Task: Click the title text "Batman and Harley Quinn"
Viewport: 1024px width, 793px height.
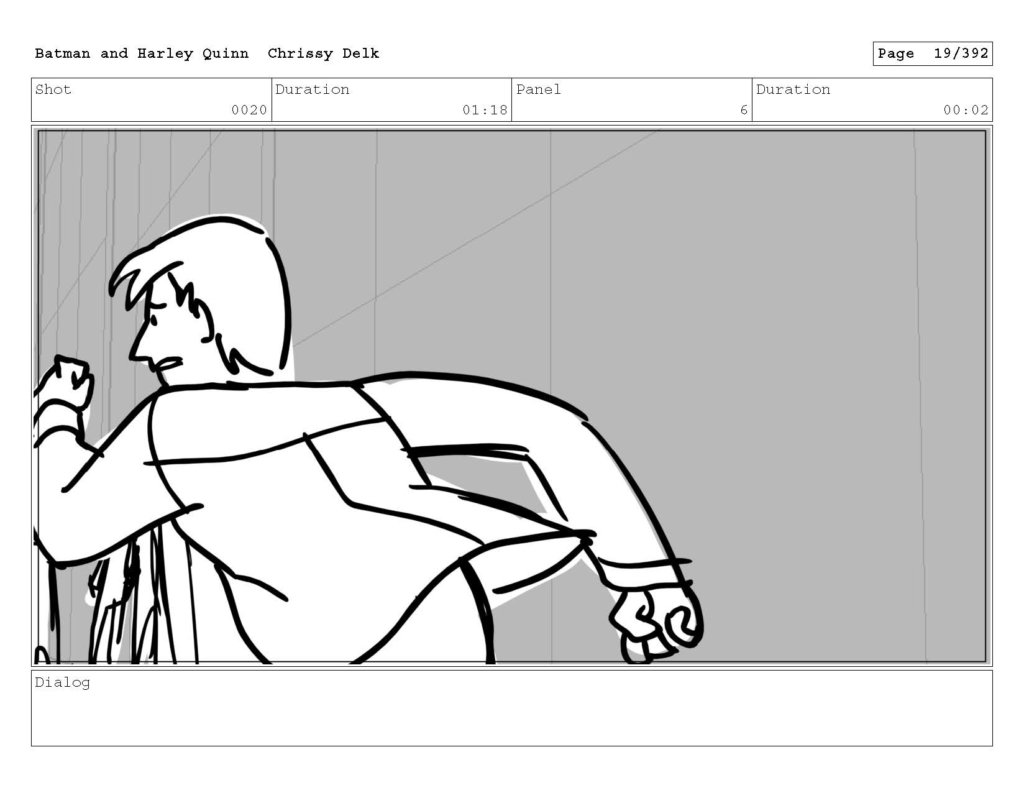Action: [142, 54]
